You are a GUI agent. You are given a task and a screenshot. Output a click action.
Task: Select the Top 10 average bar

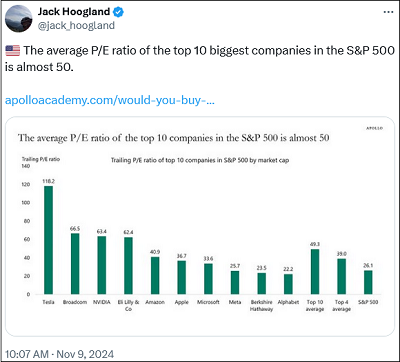[315, 272]
